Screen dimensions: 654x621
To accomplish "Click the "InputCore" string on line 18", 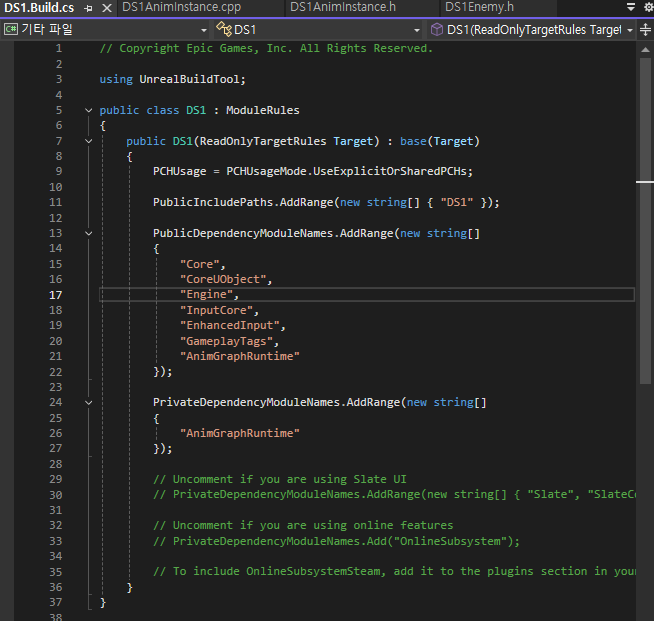I will tap(216, 310).
